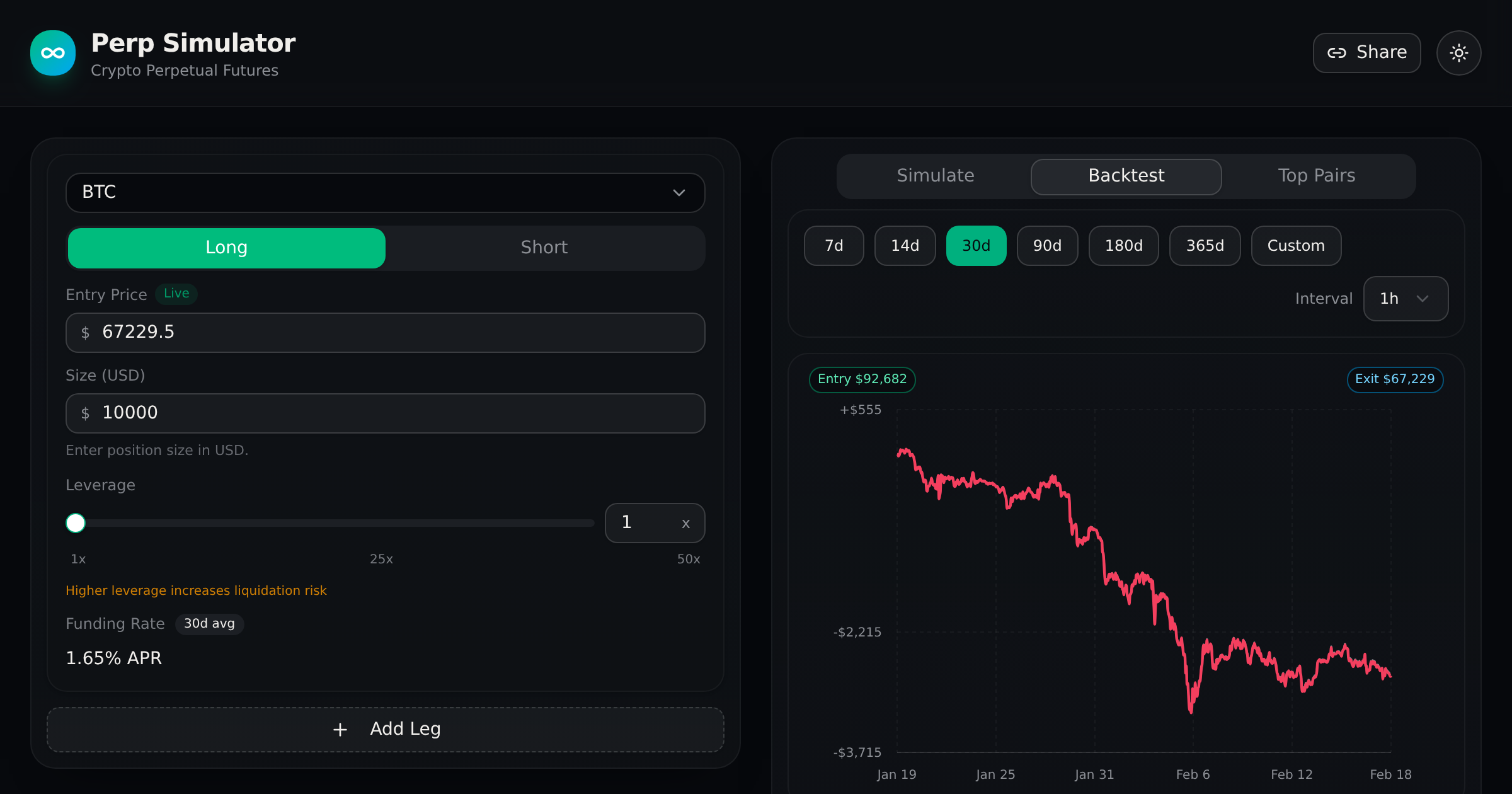Open the BTC asset dropdown
The width and height of the screenshot is (1512, 794).
pyautogui.click(x=384, y=193)
